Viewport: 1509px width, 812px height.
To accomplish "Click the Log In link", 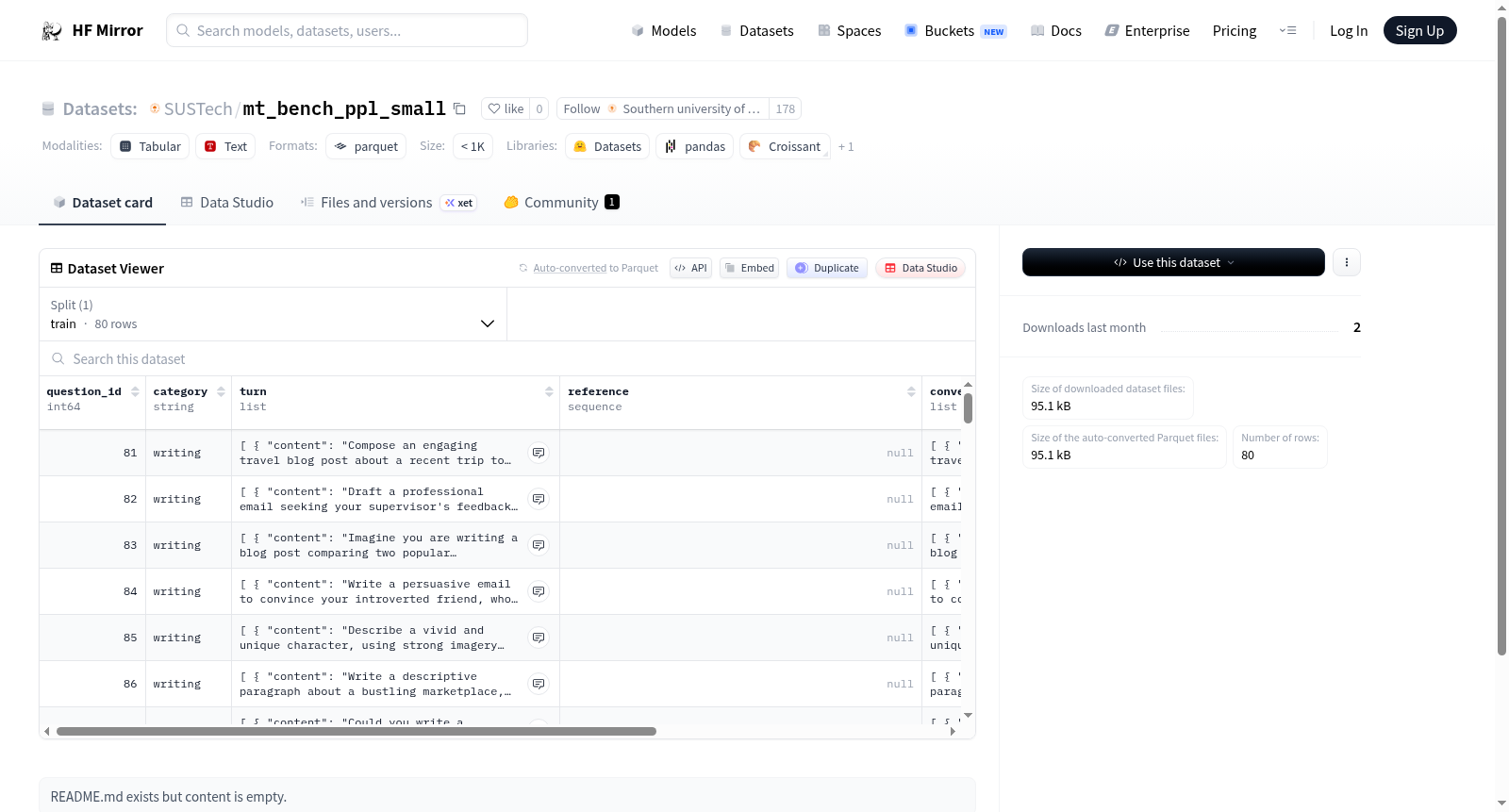I will 1349,31.
